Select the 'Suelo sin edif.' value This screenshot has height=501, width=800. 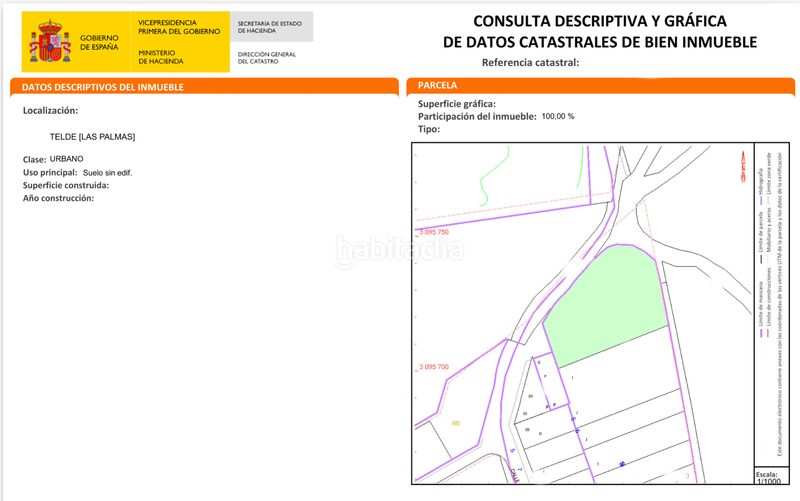click(108, 173)
